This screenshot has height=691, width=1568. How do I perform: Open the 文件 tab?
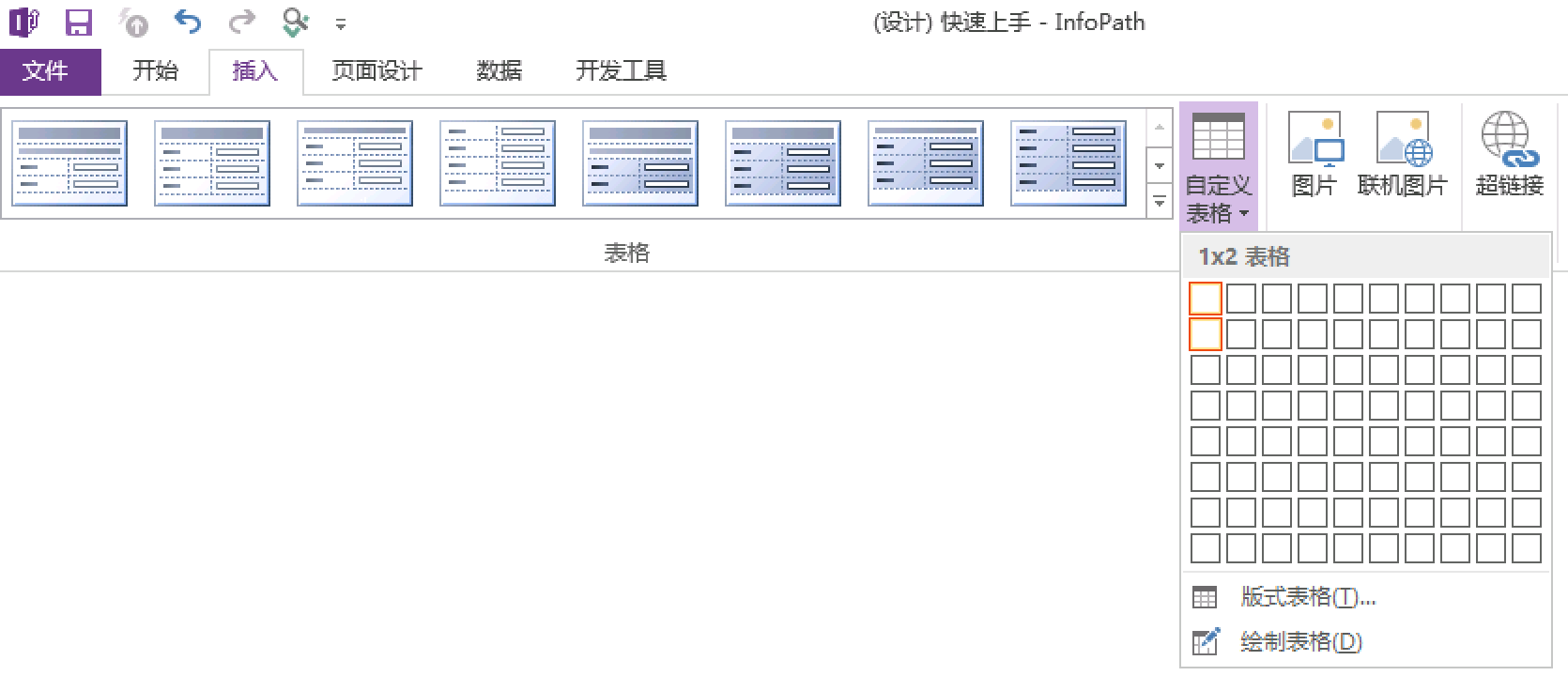tap(50, 71)
